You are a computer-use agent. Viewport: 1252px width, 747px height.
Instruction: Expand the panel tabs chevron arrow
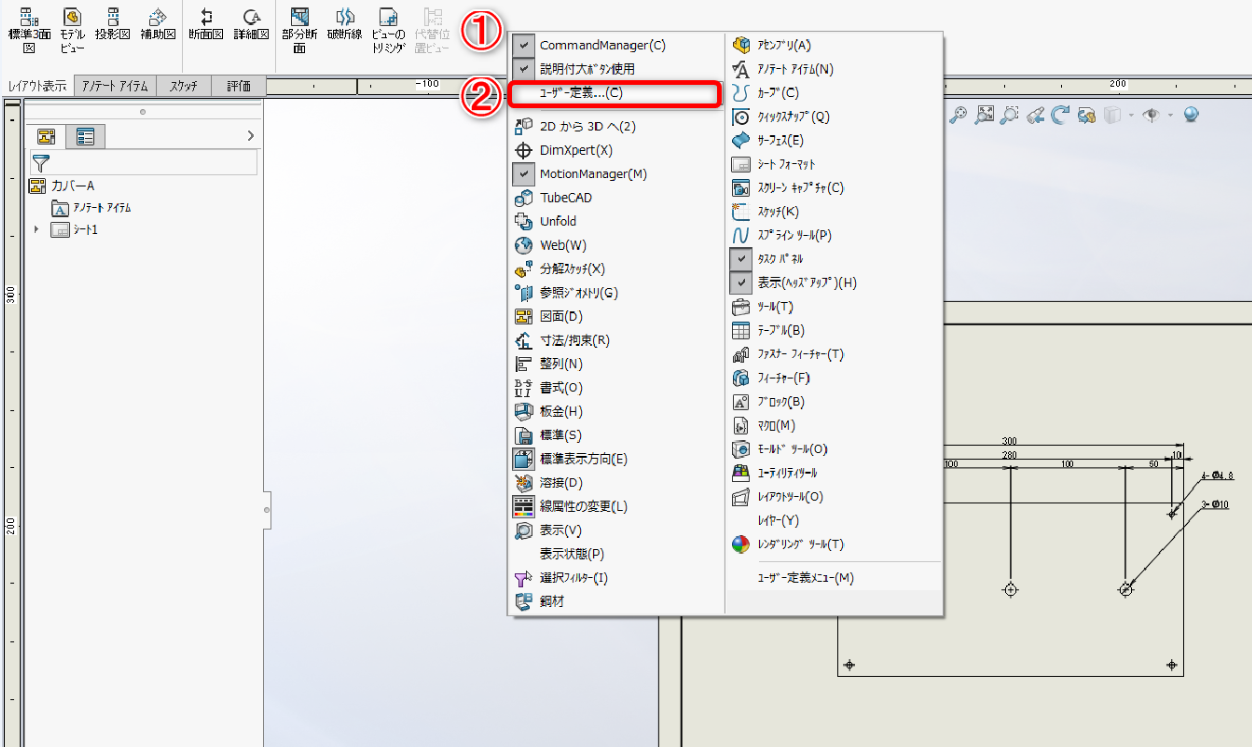(250, 136)
